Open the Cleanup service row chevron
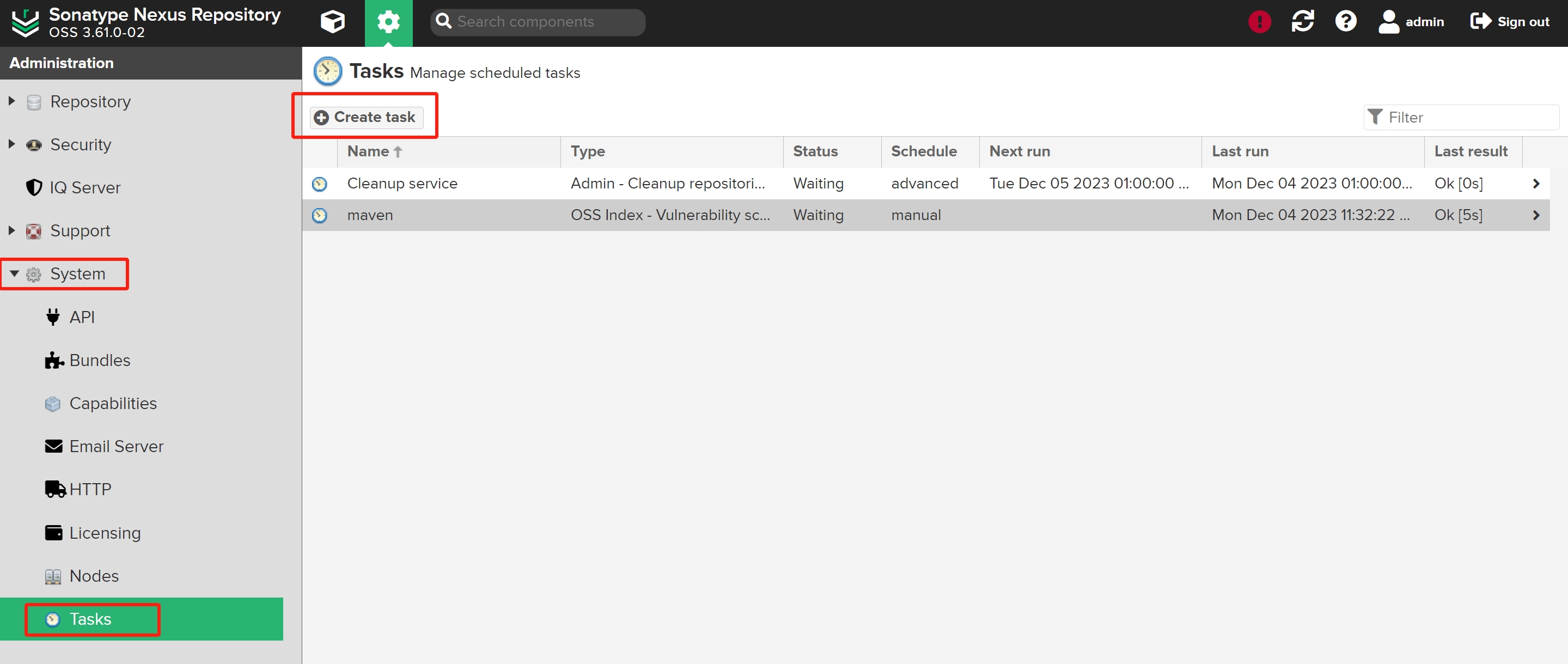The height and width of the screenshot is (664, 1568). 1536,183
